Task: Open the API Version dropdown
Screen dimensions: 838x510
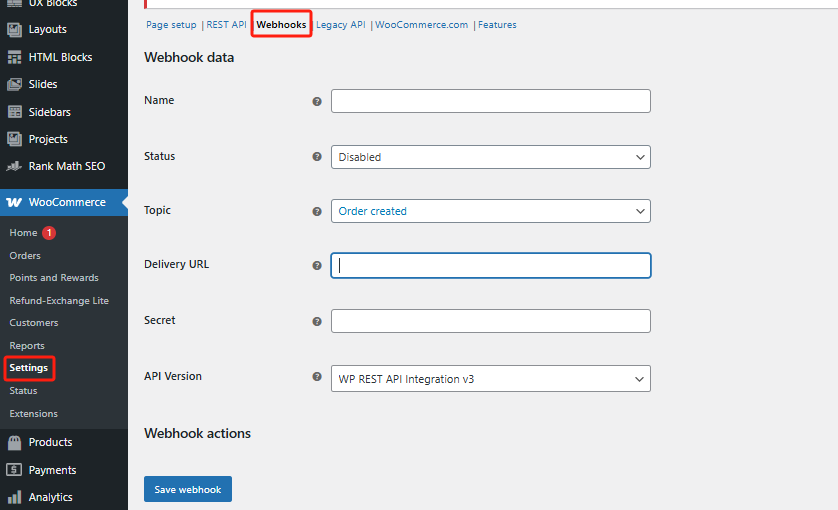Action: tap(490, 378)
